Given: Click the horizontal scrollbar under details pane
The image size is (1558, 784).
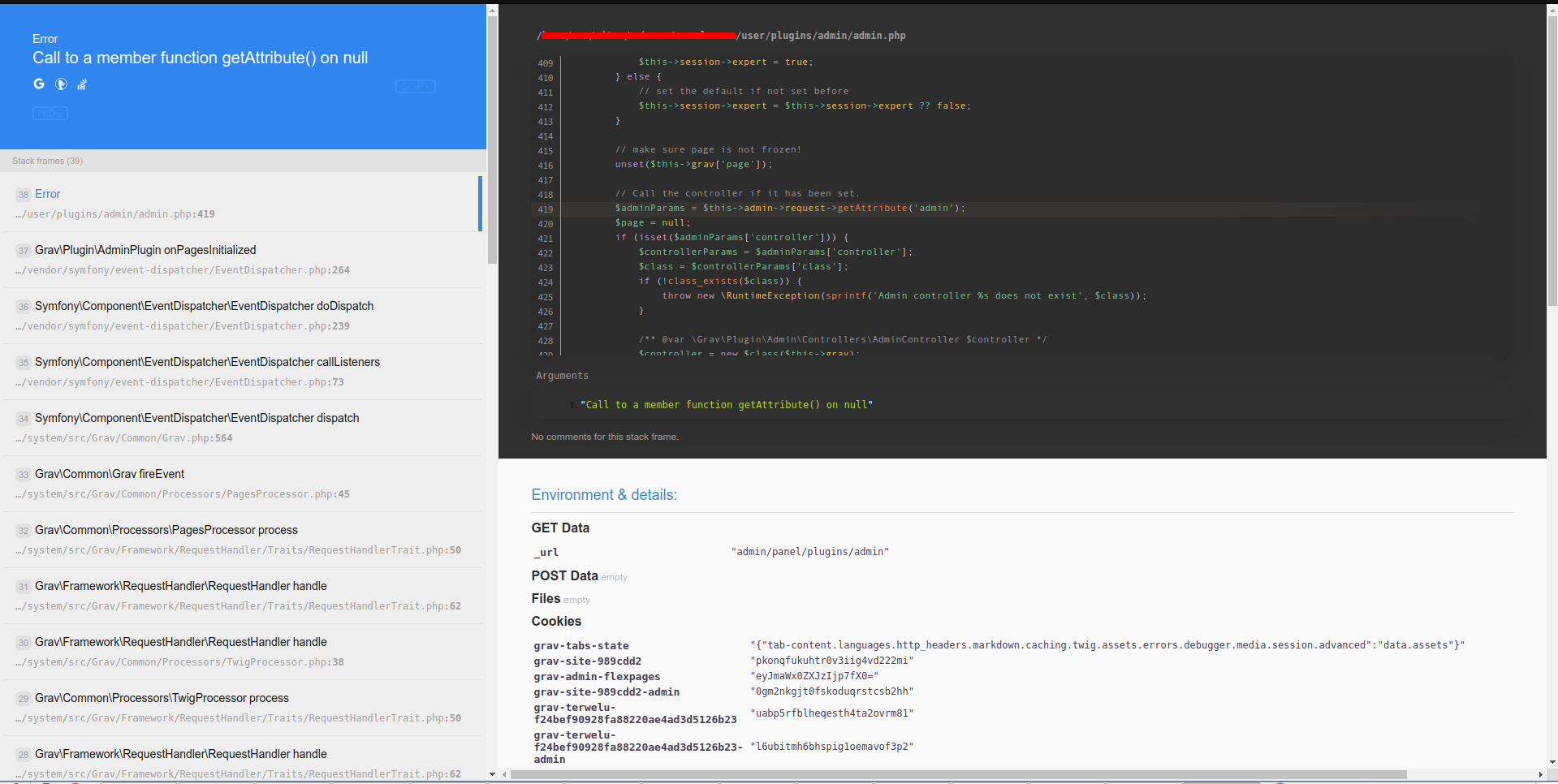Looking at the screenshot, I should click(958, 774).
